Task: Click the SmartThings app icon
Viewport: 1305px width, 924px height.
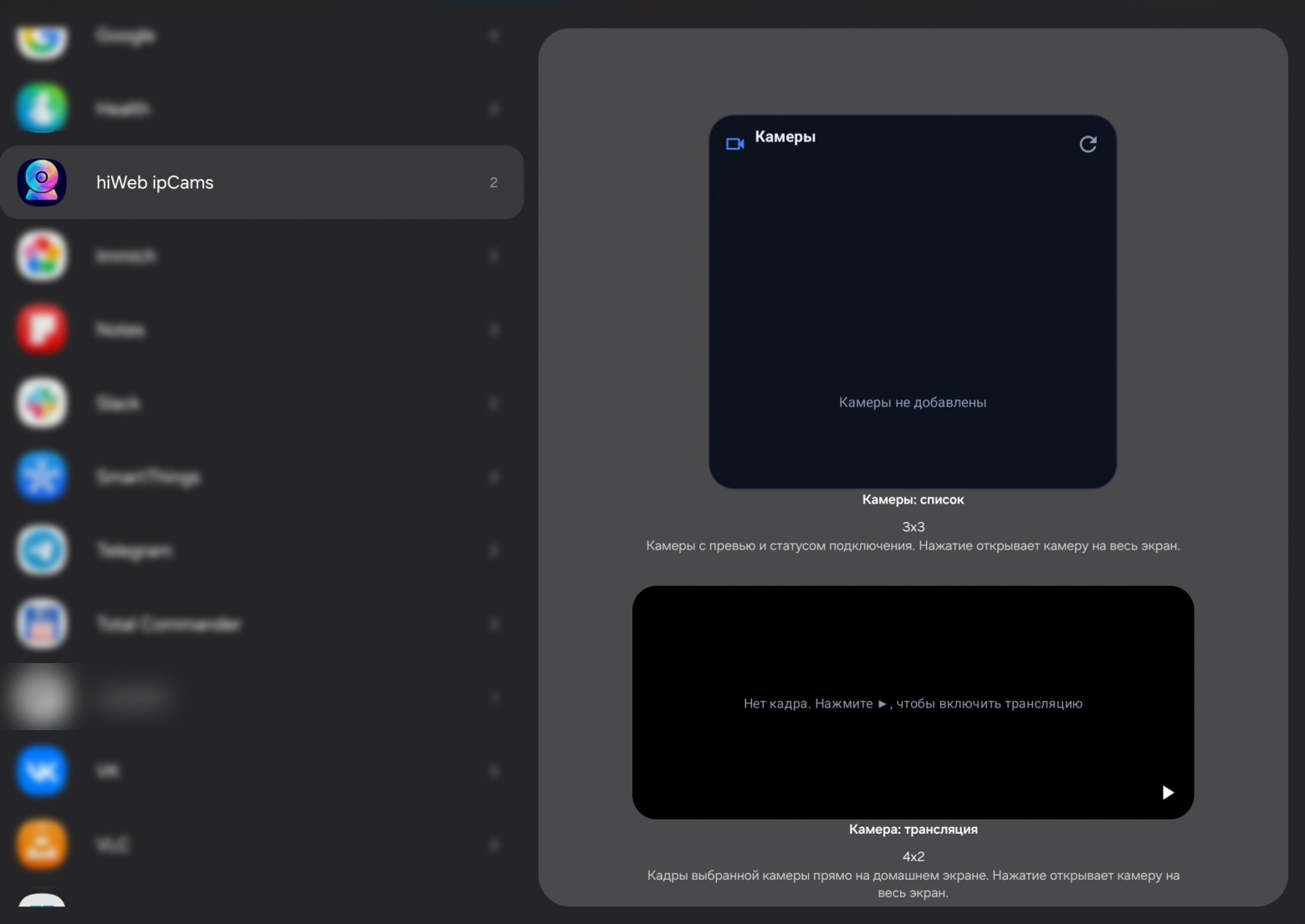Action: pos(42,477)
